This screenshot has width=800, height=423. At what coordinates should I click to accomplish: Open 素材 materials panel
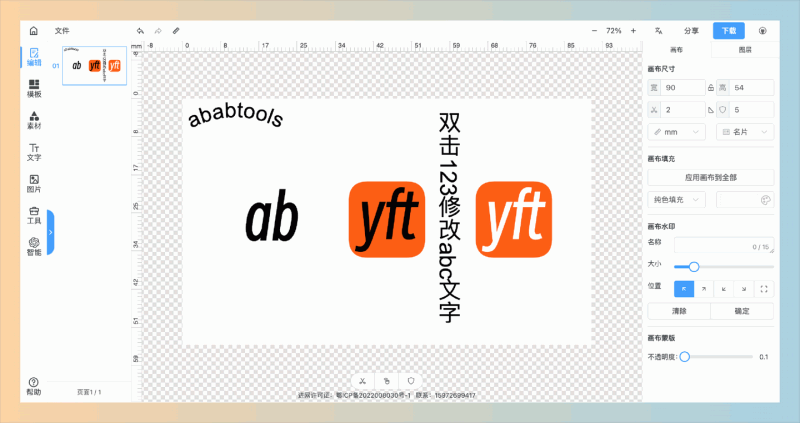pyautogui.click(x=34, y=120)
